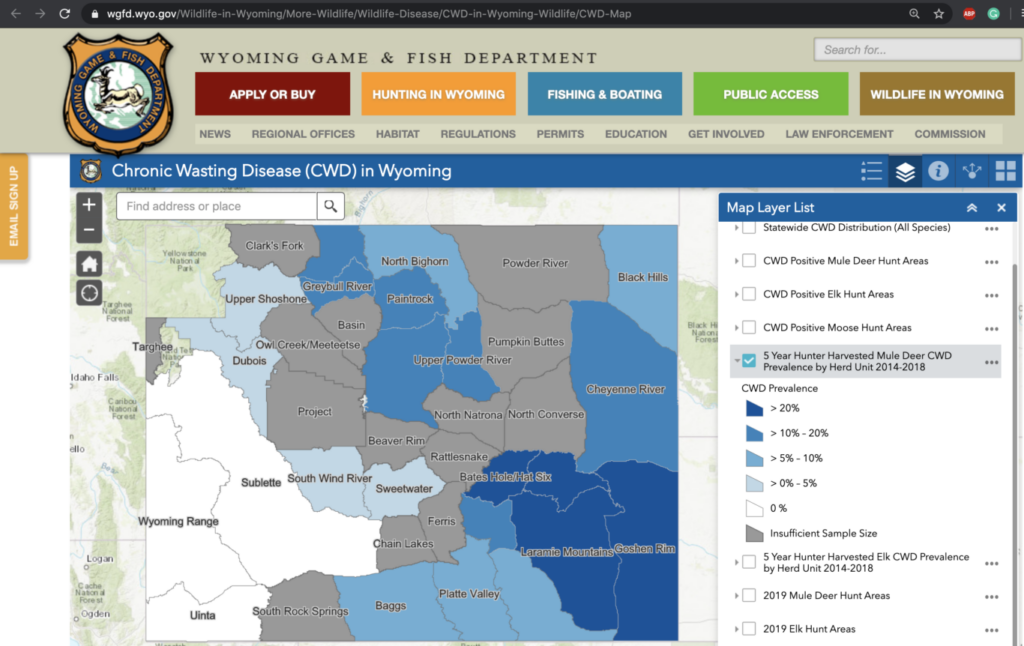Enable Statewide CWD Distribution layer checkbox
Image resolution: width=1024 pixels, height=646 pixels.
tap(749, 227)
